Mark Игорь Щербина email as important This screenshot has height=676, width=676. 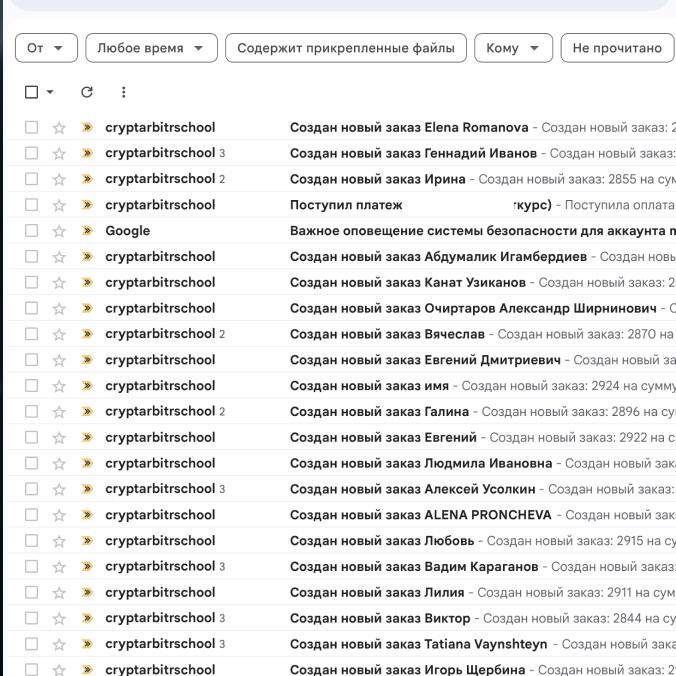(87, 670)
